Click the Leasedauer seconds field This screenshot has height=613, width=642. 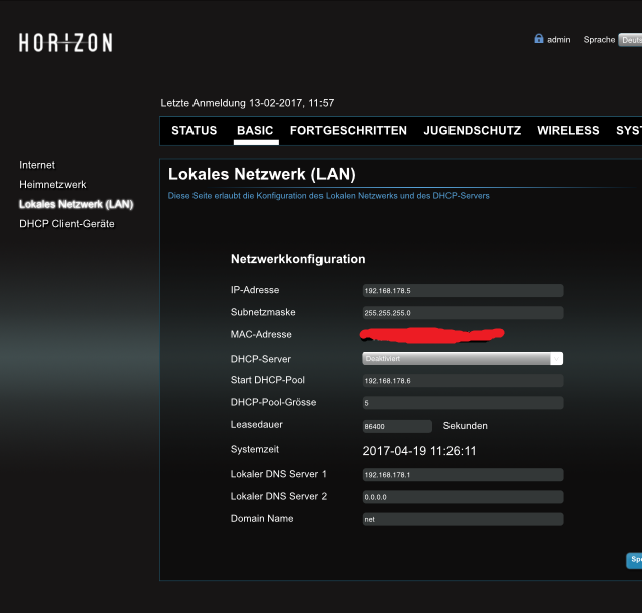pos(397,426)
